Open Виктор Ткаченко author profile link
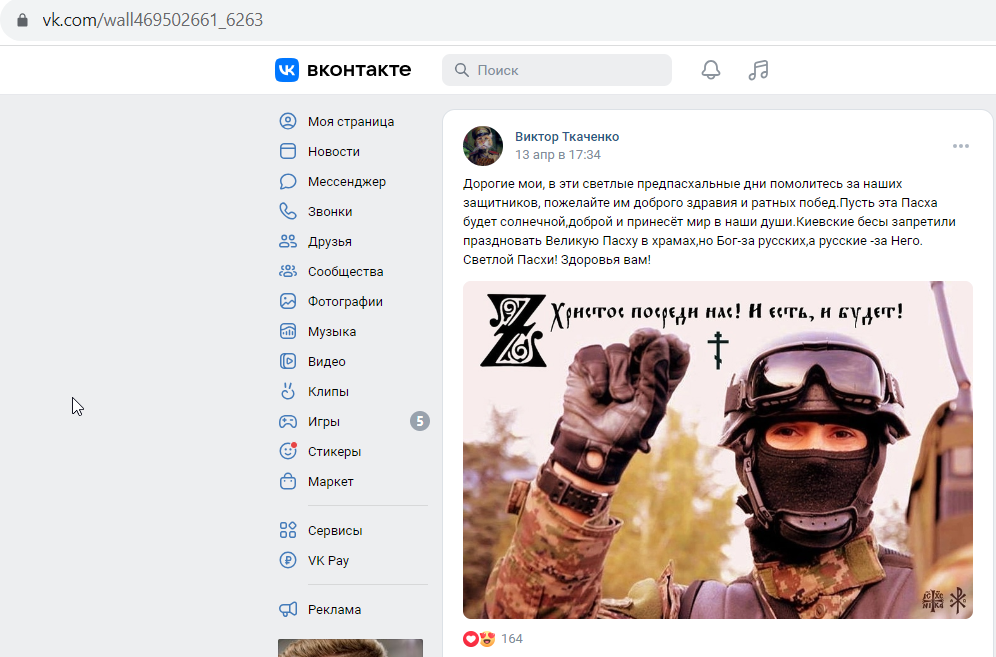The width and height of the screenshot is (996, 657). pos(567,137)
